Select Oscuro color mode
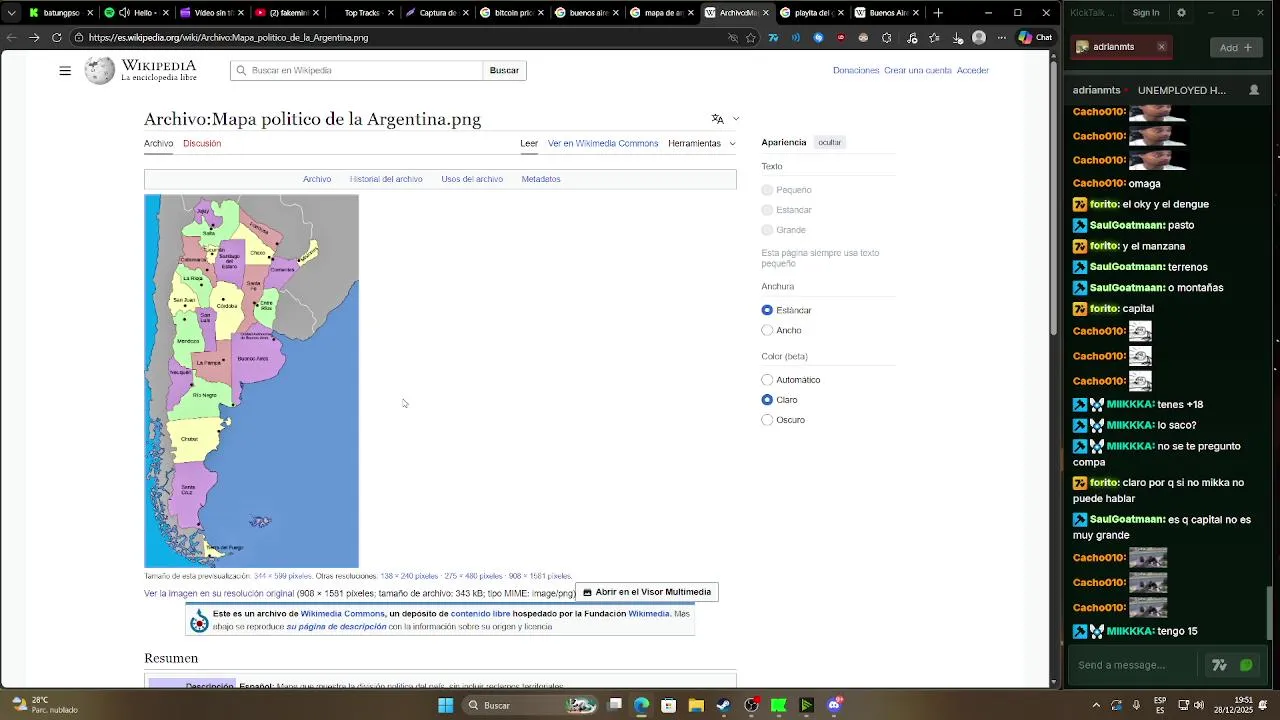Viewport: 1280px width, 720px height. point(767,420)
